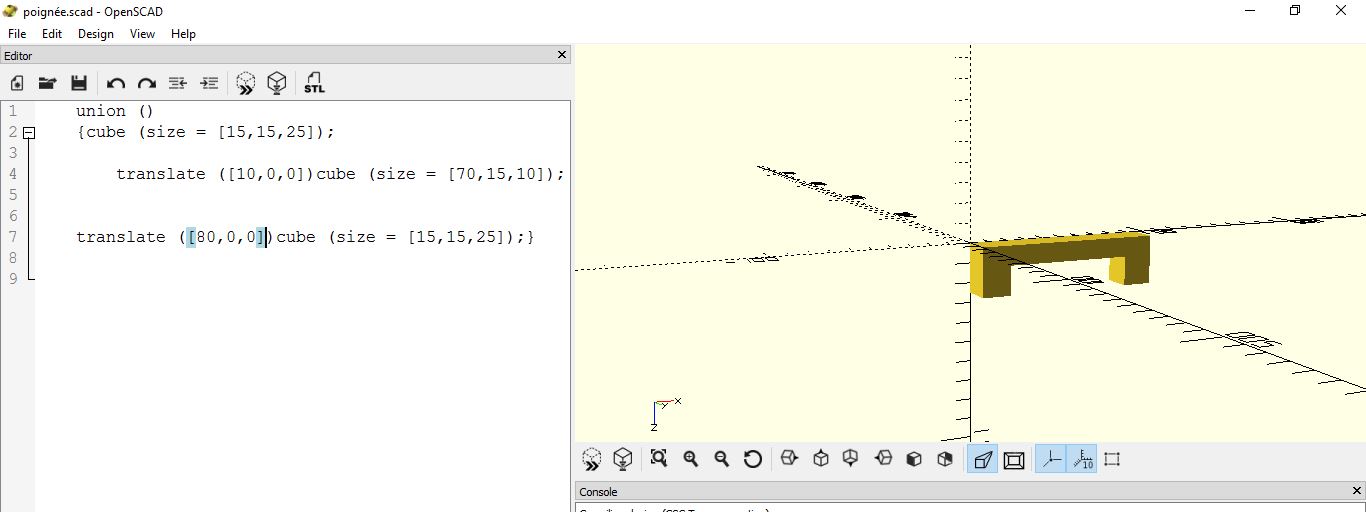Collapse the union code block fold marker
Image resolution: width=1366 pixels, height=512 pixels.
click(29, 133)
